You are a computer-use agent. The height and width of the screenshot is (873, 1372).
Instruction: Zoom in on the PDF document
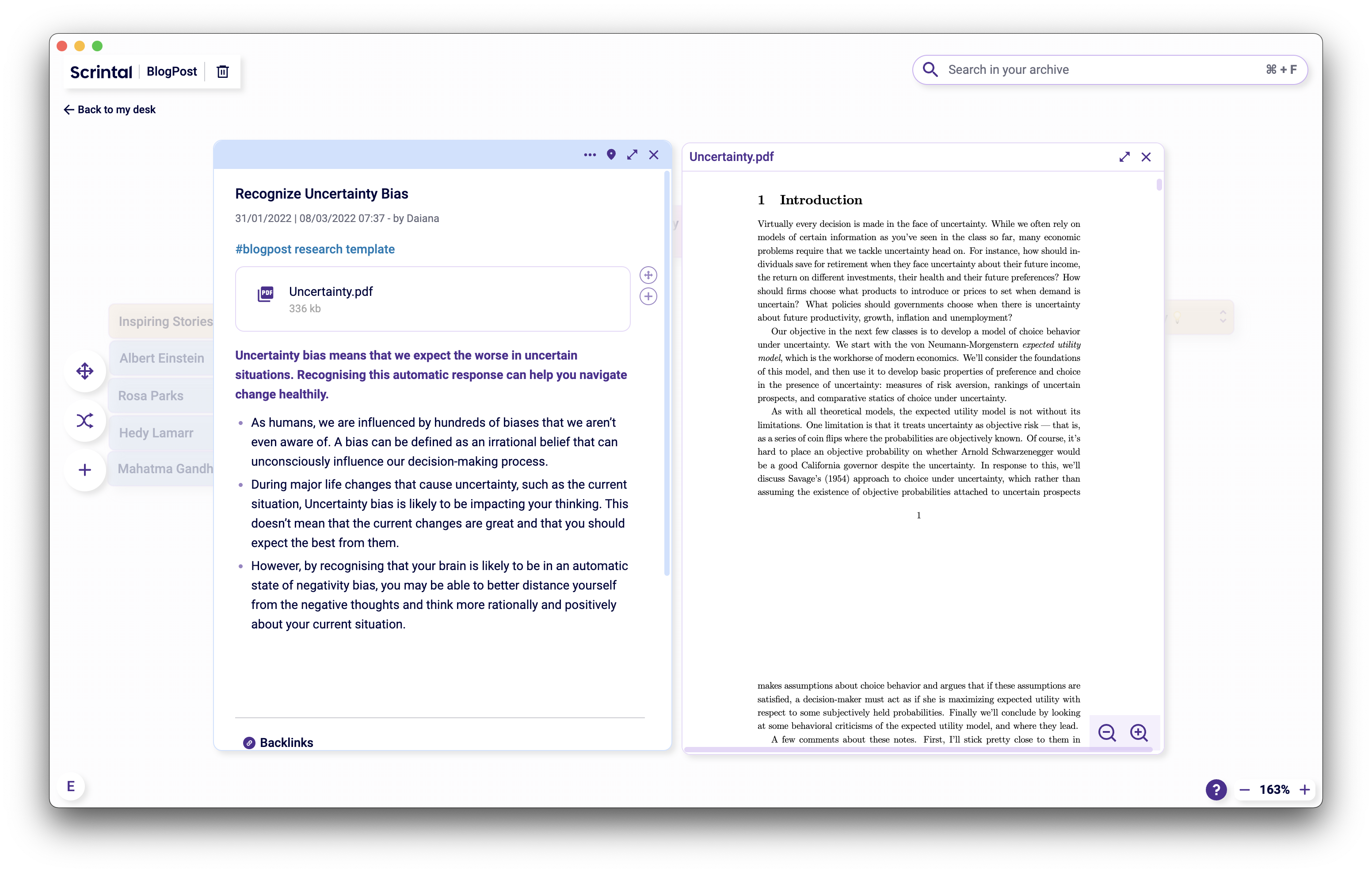(x=1139, y=733)
